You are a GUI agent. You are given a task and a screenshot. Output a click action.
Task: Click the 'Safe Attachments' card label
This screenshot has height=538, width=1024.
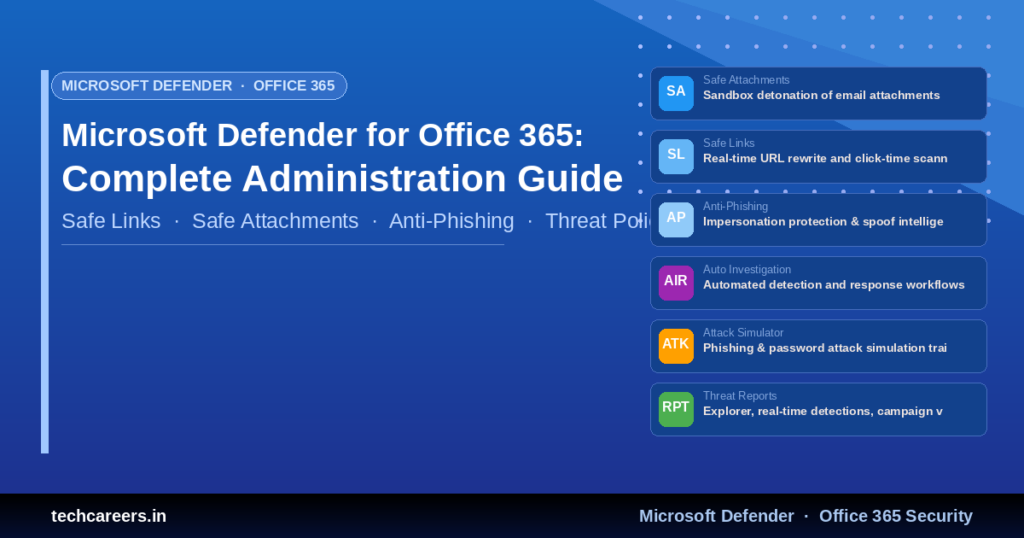tap(746, 80)
